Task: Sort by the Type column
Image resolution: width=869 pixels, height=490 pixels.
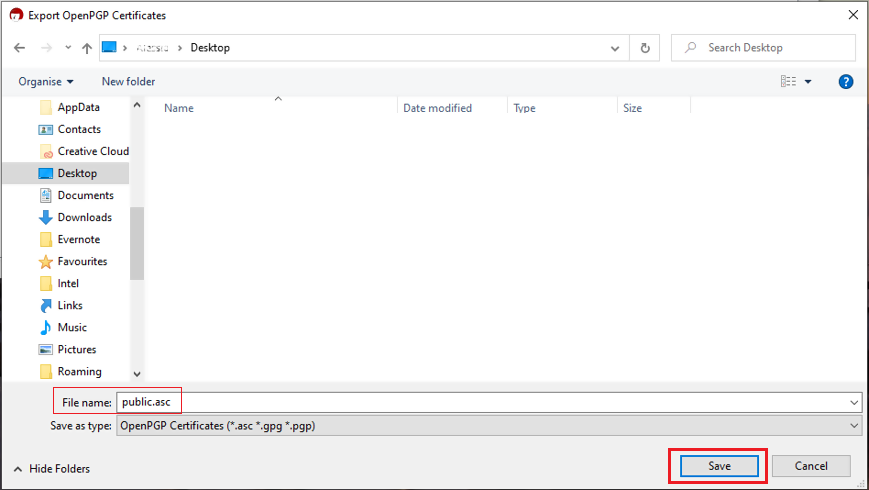Action: [524, 108]
